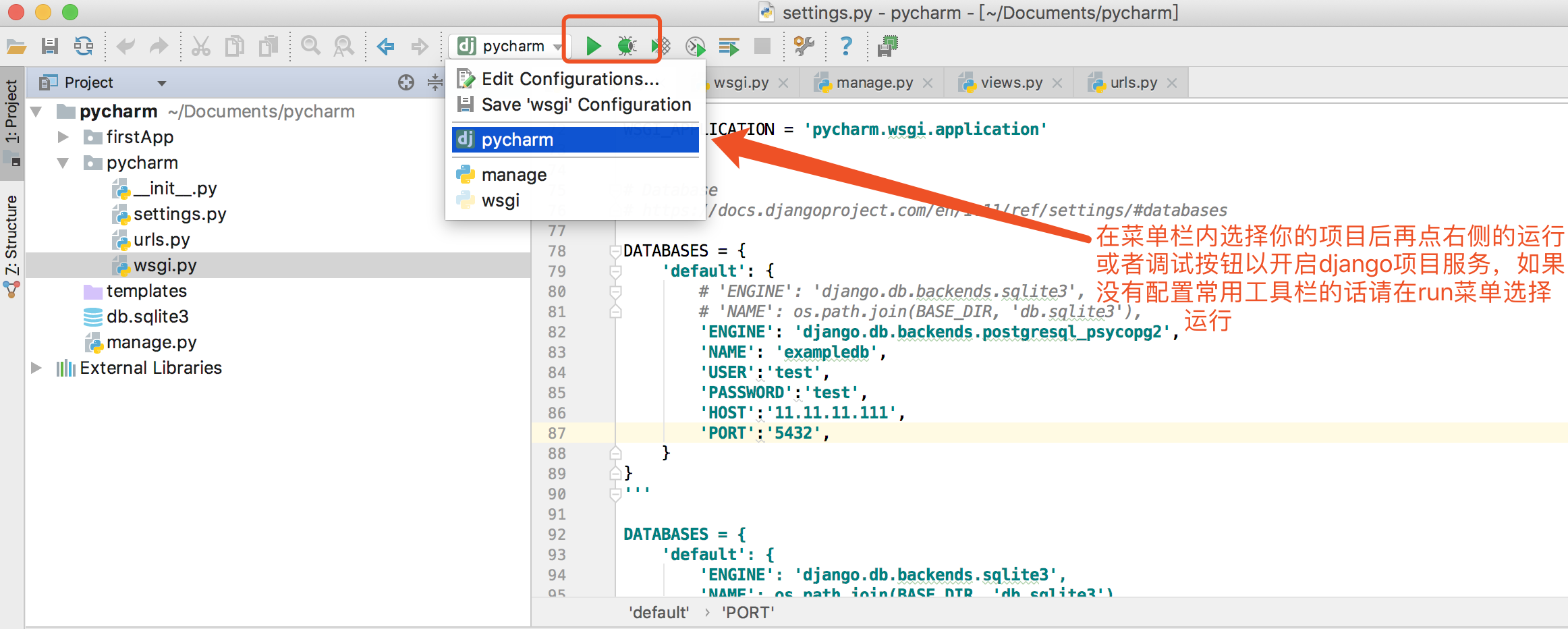
Task: Click the Cut scissors icon
Action: [x=200, y=46]
